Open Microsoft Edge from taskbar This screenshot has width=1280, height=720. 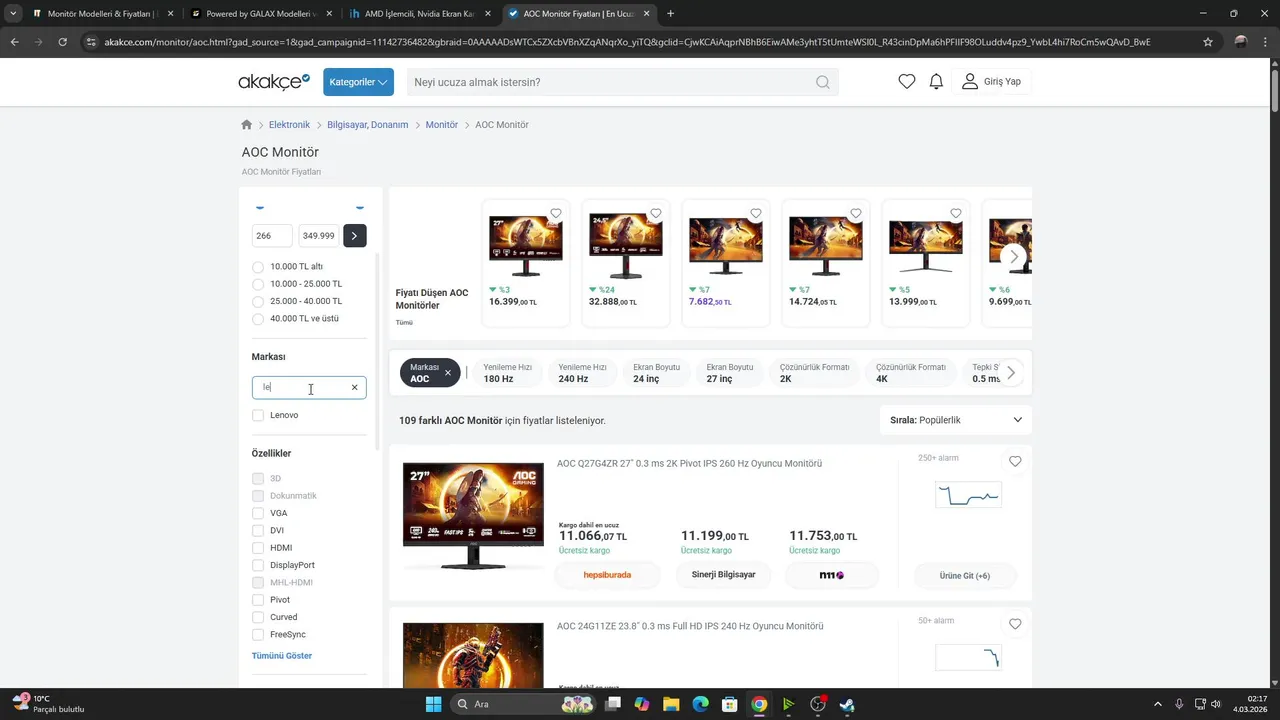click(x=700, y=704)
